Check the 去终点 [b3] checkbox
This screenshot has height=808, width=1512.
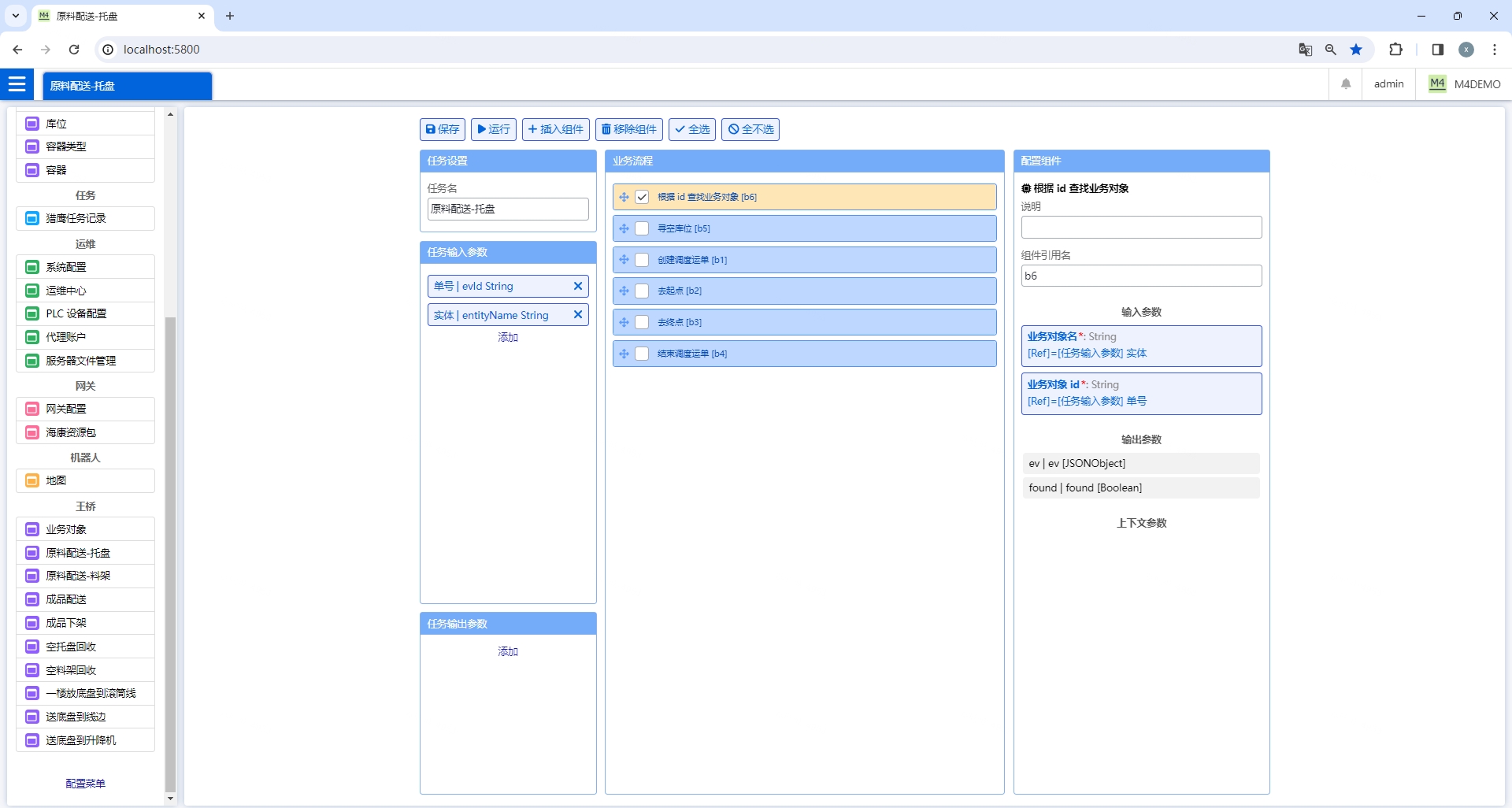tap(642, 322)
